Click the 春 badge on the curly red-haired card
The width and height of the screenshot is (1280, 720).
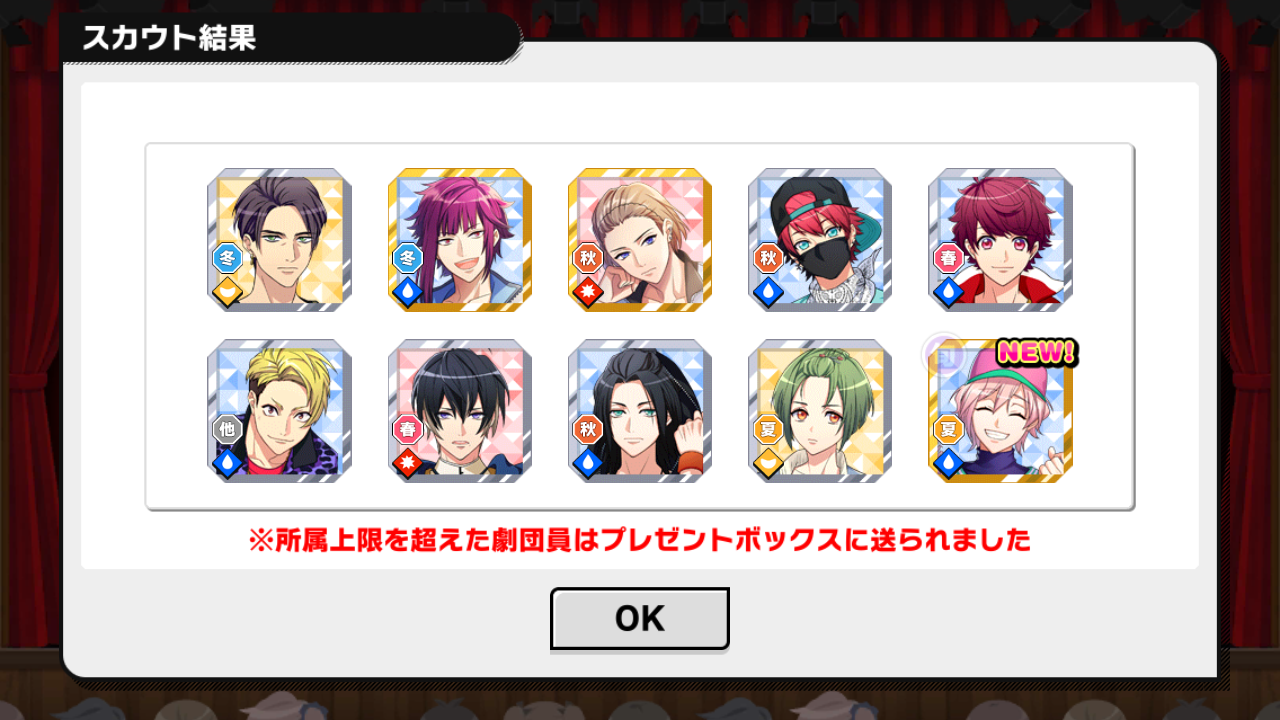tap(947, 258)
